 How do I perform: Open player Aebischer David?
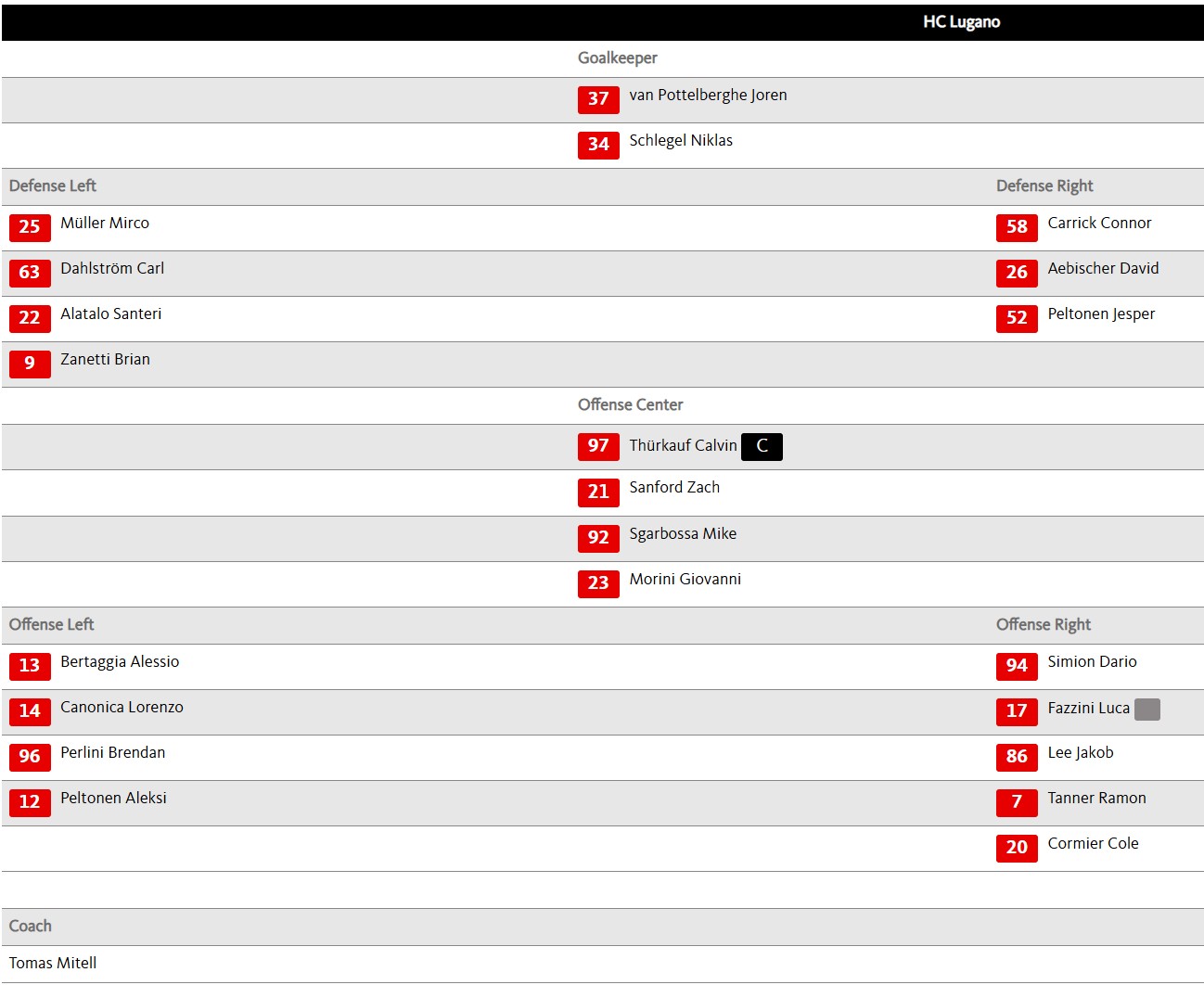pyautogui.click(x=1103, y=269)
